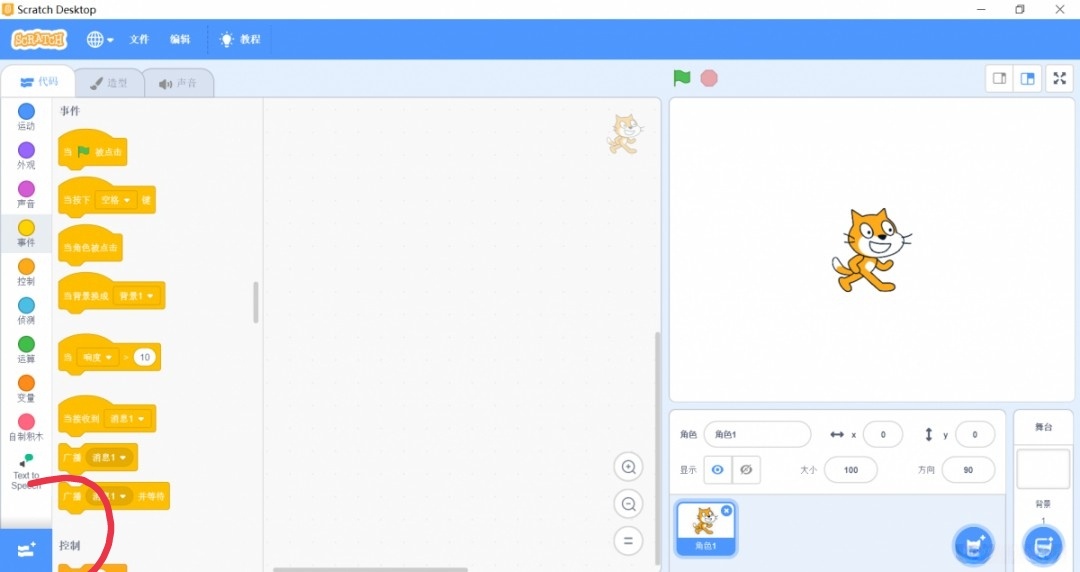
Task: Zoom in the code workspace
Action: pos(628,467)
